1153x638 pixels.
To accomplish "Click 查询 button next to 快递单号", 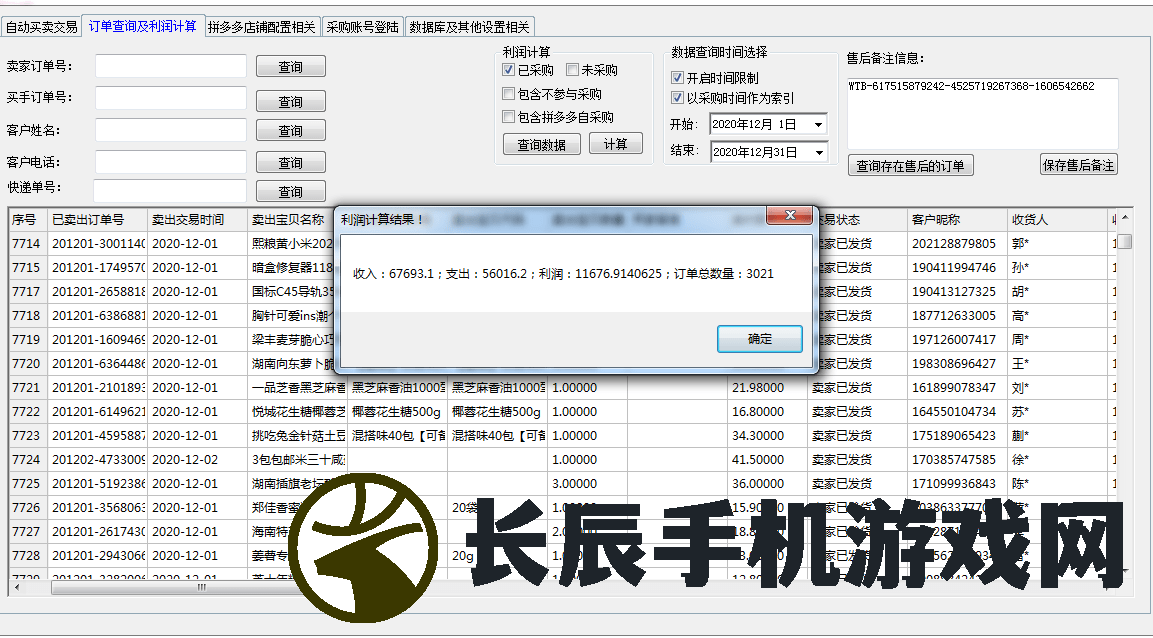I will click(x=290, y=191).
